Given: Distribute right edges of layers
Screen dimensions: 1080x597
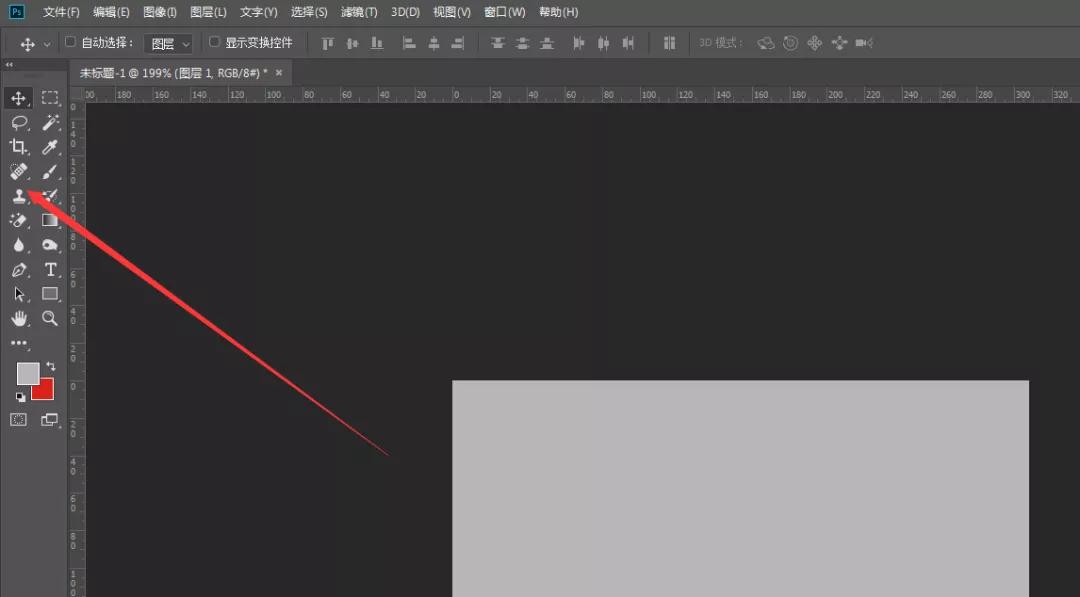Looking at the screenshot, I should coord(628,43).
